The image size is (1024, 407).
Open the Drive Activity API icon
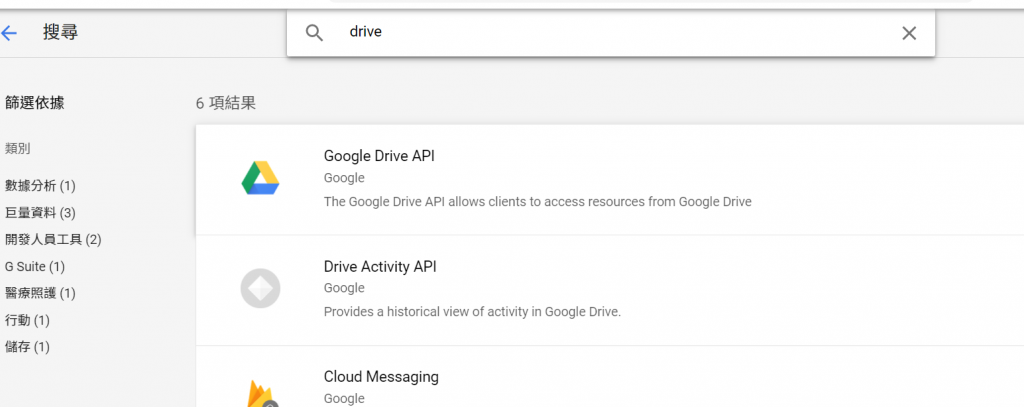pos(260,288)
